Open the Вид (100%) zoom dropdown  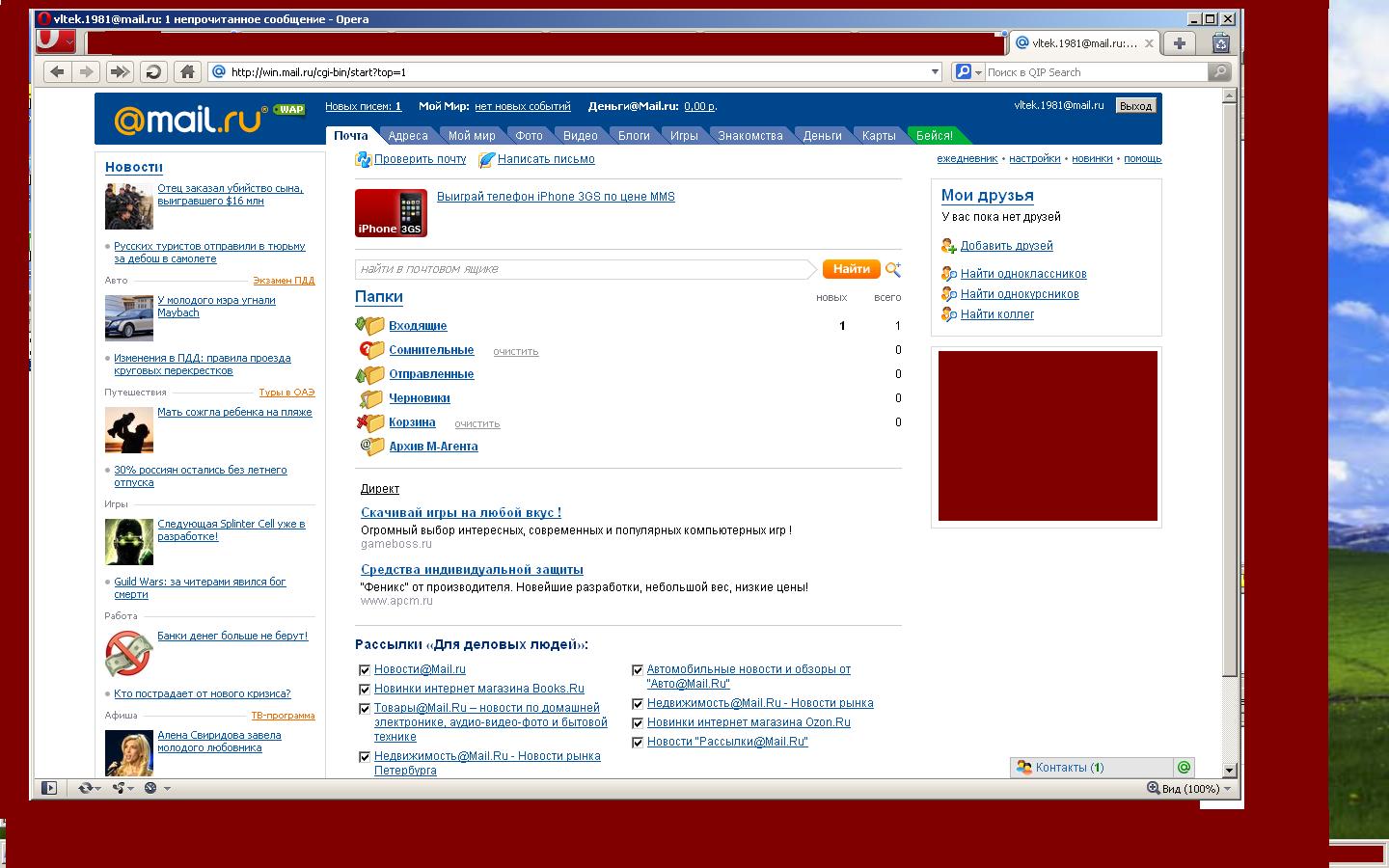click(x=1228, y=789)
